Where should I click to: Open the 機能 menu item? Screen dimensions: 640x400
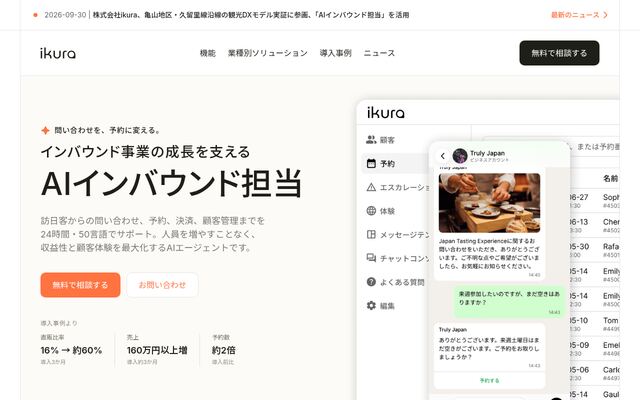click(207, 53)
